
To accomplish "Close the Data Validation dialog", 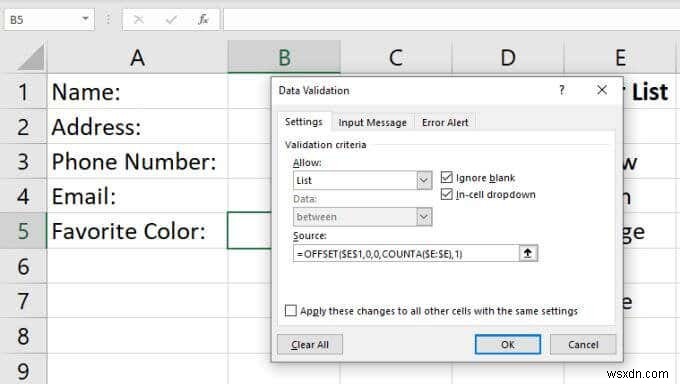I will tap(602, 90).
